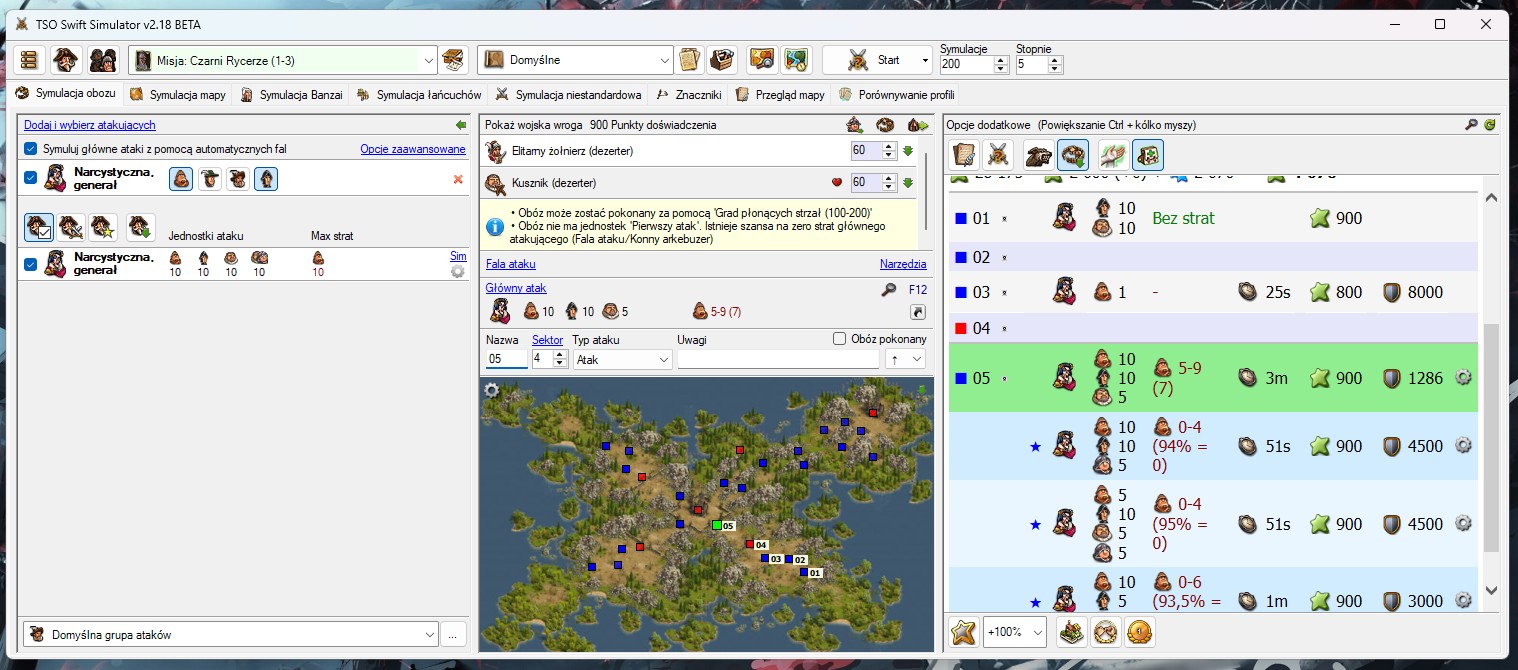Viewport: 1518px width, 670px height.
Task: Click the Dodaj i wybierz atakujących link
Action: tap(90, 125)
